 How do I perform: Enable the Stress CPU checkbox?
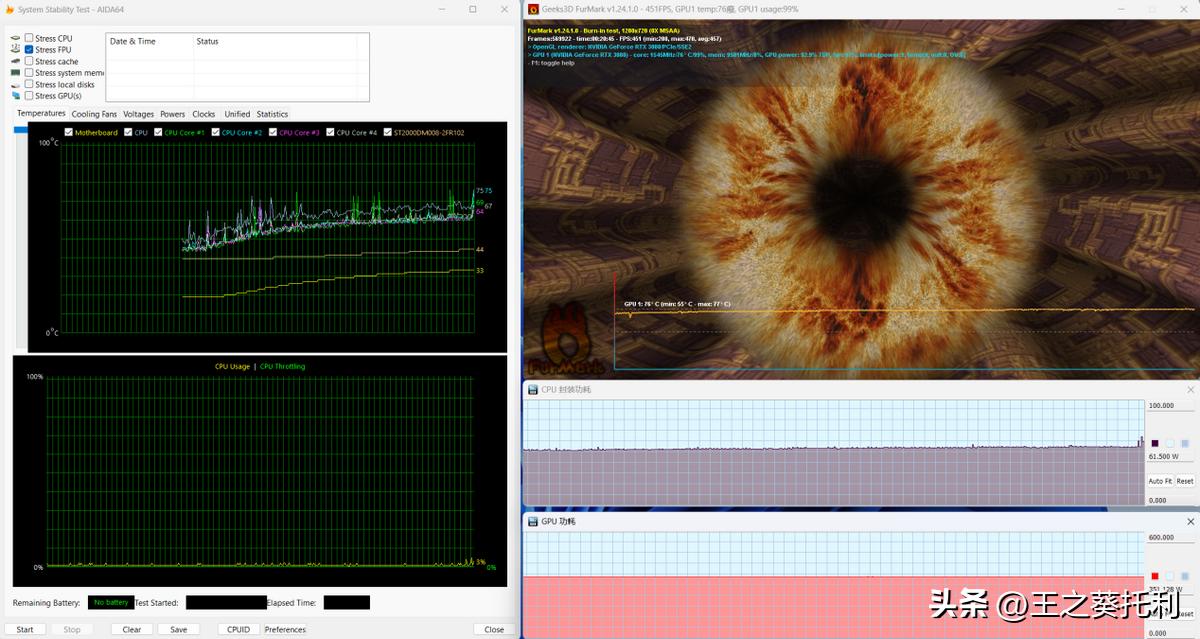coord(29,38)
